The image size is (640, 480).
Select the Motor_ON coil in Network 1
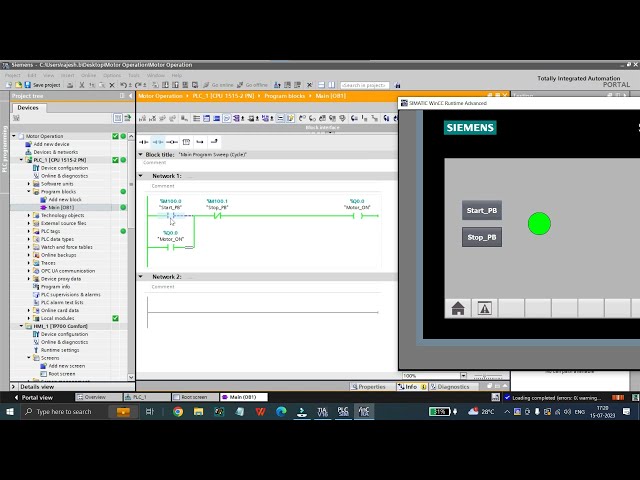point(357,216)
